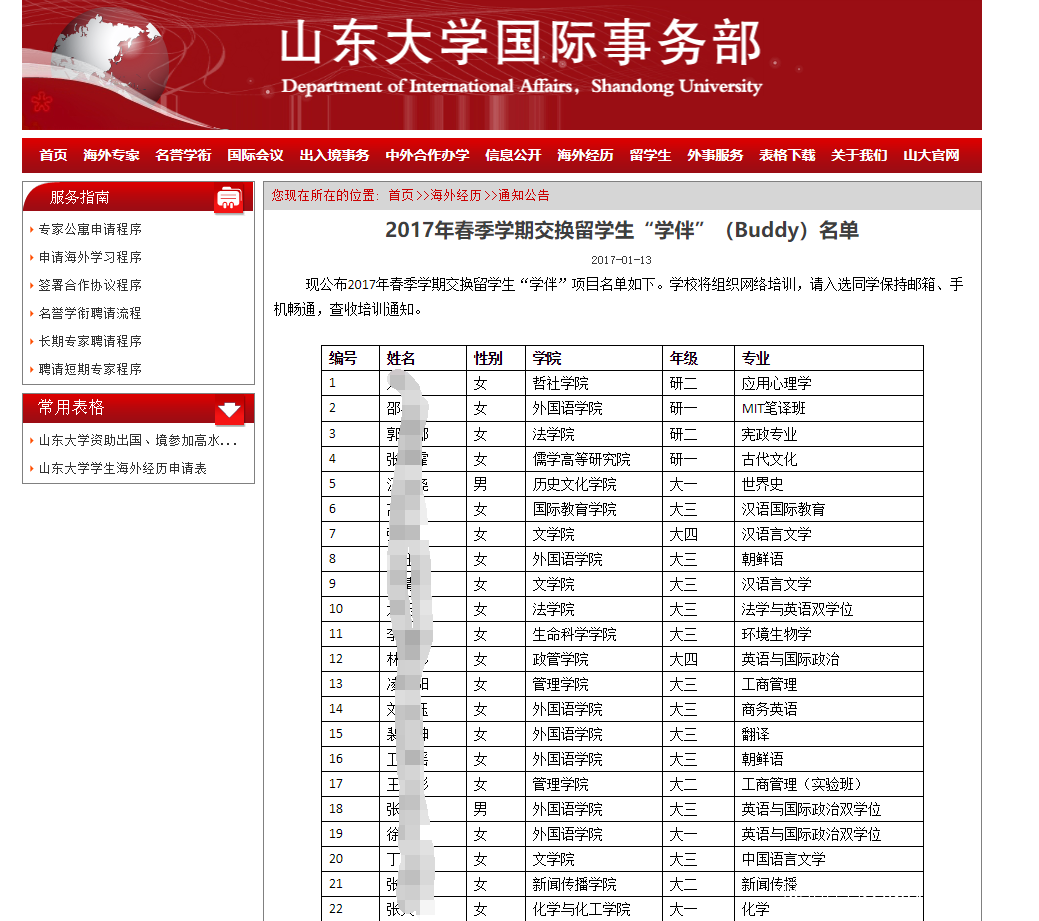This screenshot has height=921, width=1039.
Task: Open 申请海外学习程序 sidebar link
Action: [x=90, y=257]
